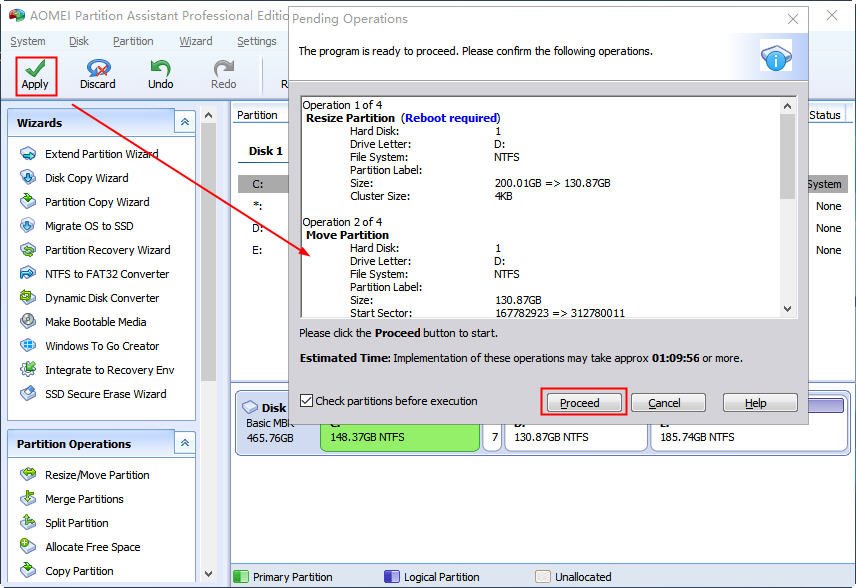This screenshot has width=856, height=588.
Task: Toggle Check partitions before execution
Action: [x=306, y=401]
